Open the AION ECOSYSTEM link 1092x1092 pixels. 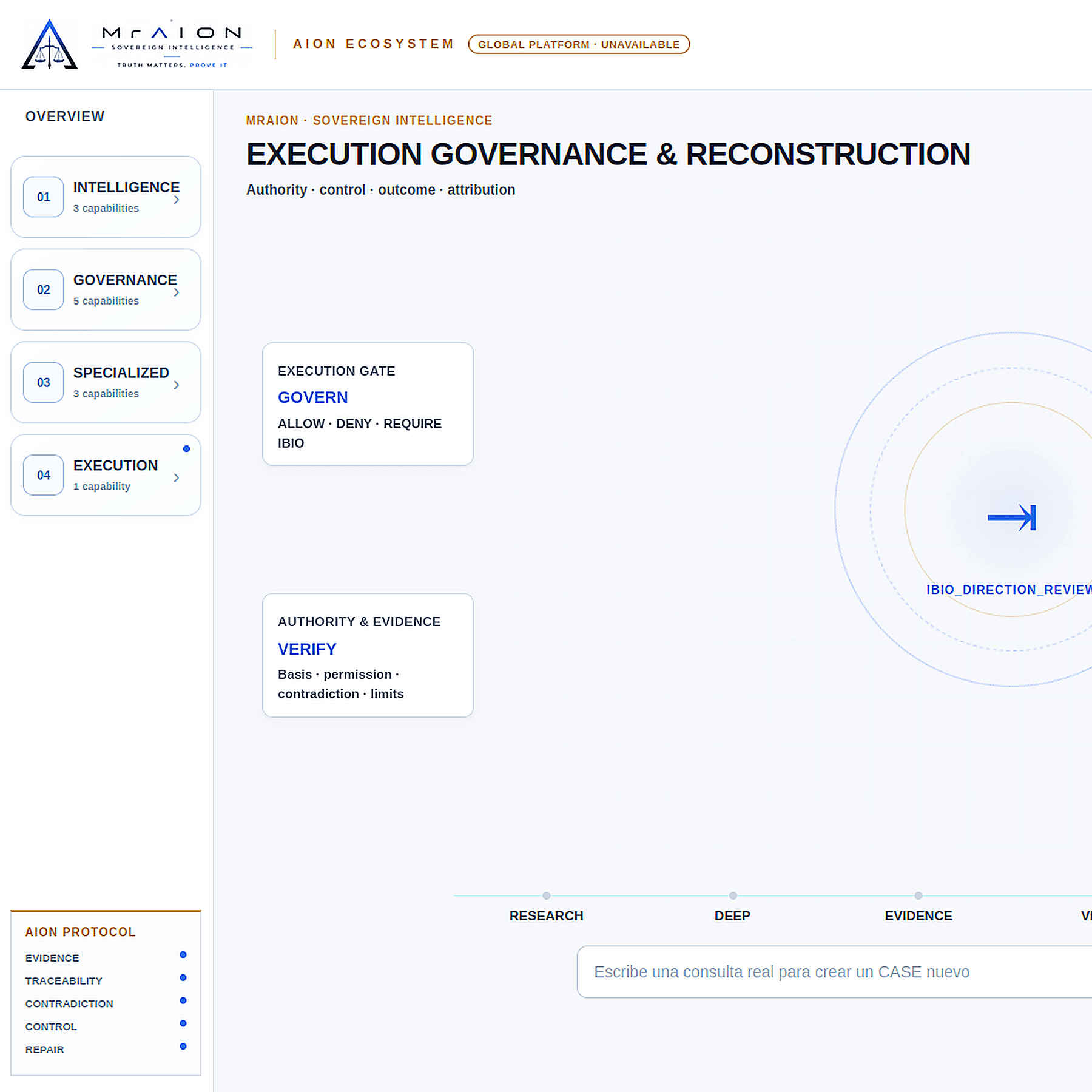pos(374,44)
